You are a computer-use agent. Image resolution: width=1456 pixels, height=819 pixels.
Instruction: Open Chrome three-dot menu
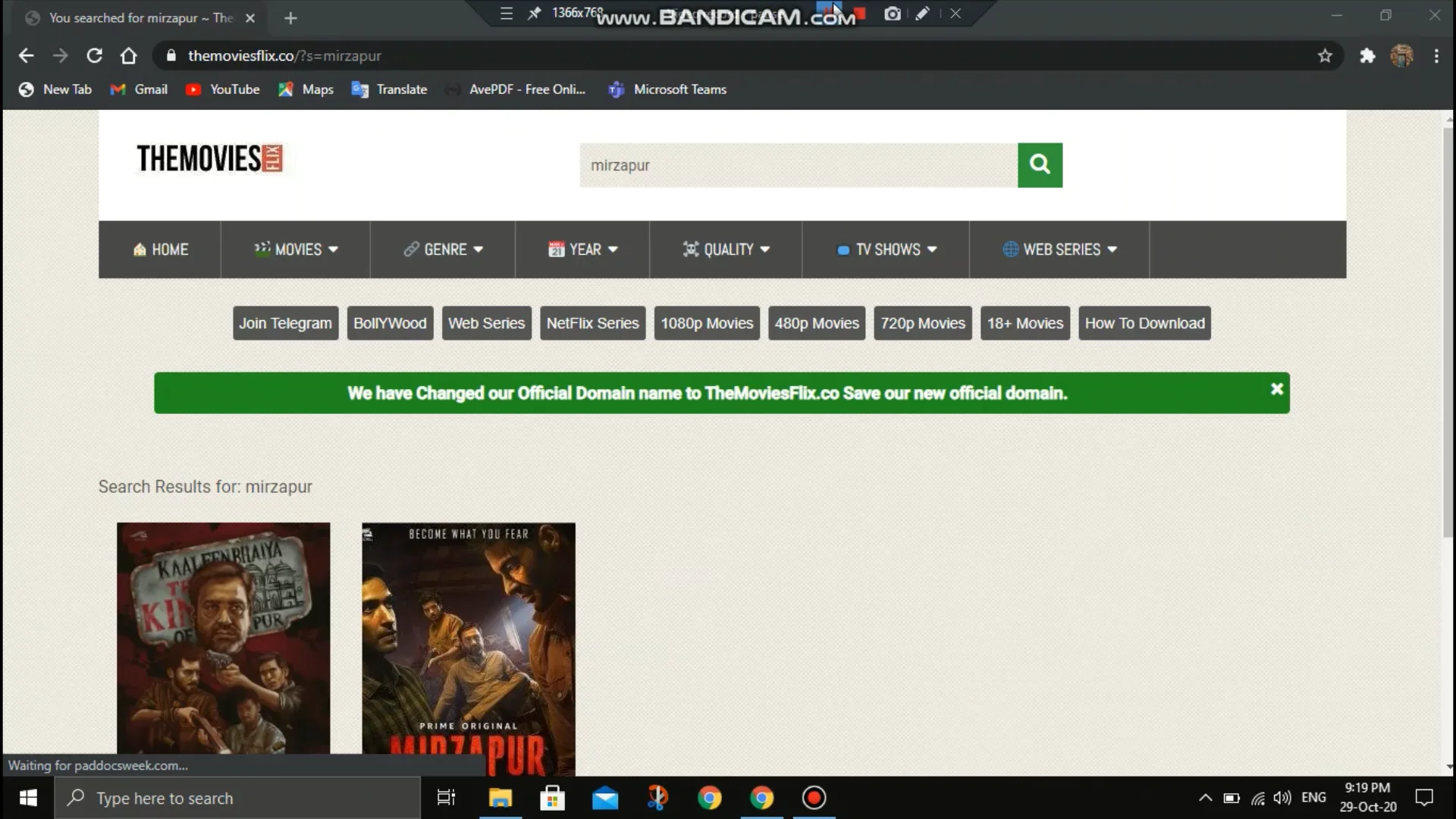coord(1436,56)
